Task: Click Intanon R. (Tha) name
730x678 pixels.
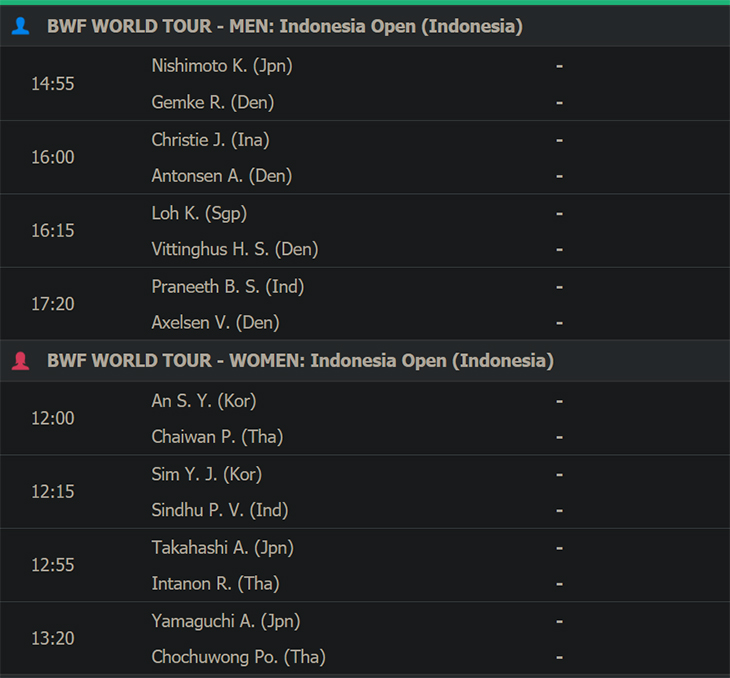Action: click(x=216, y=584)
